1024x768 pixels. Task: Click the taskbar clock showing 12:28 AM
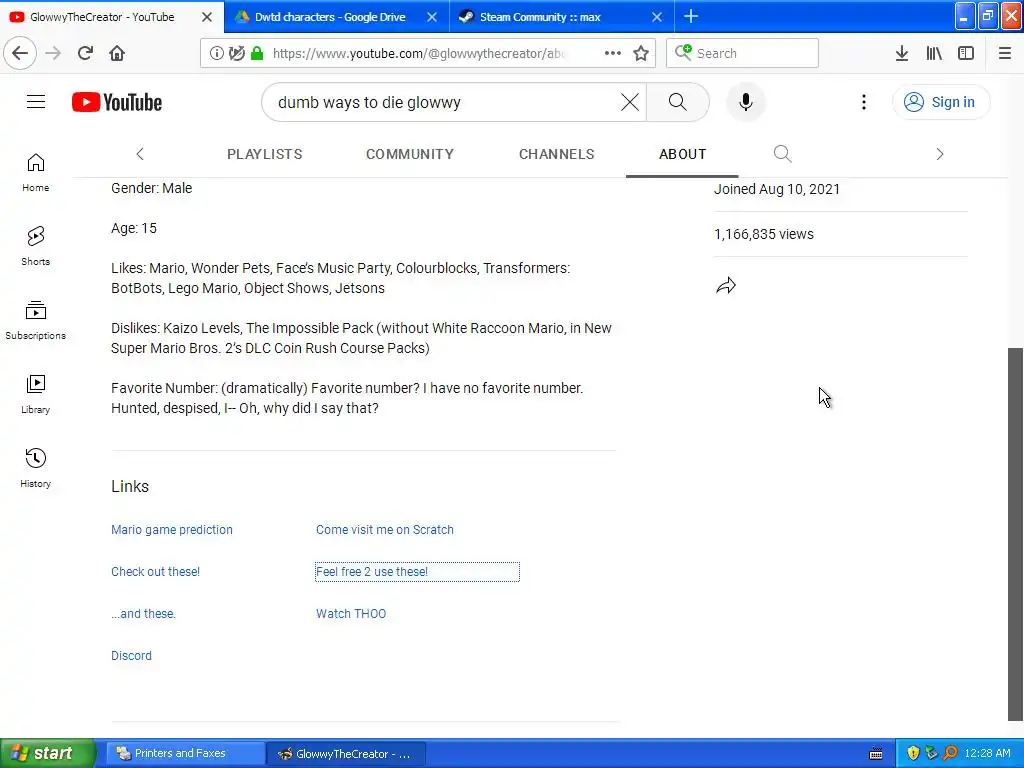[x=987, y=753]
